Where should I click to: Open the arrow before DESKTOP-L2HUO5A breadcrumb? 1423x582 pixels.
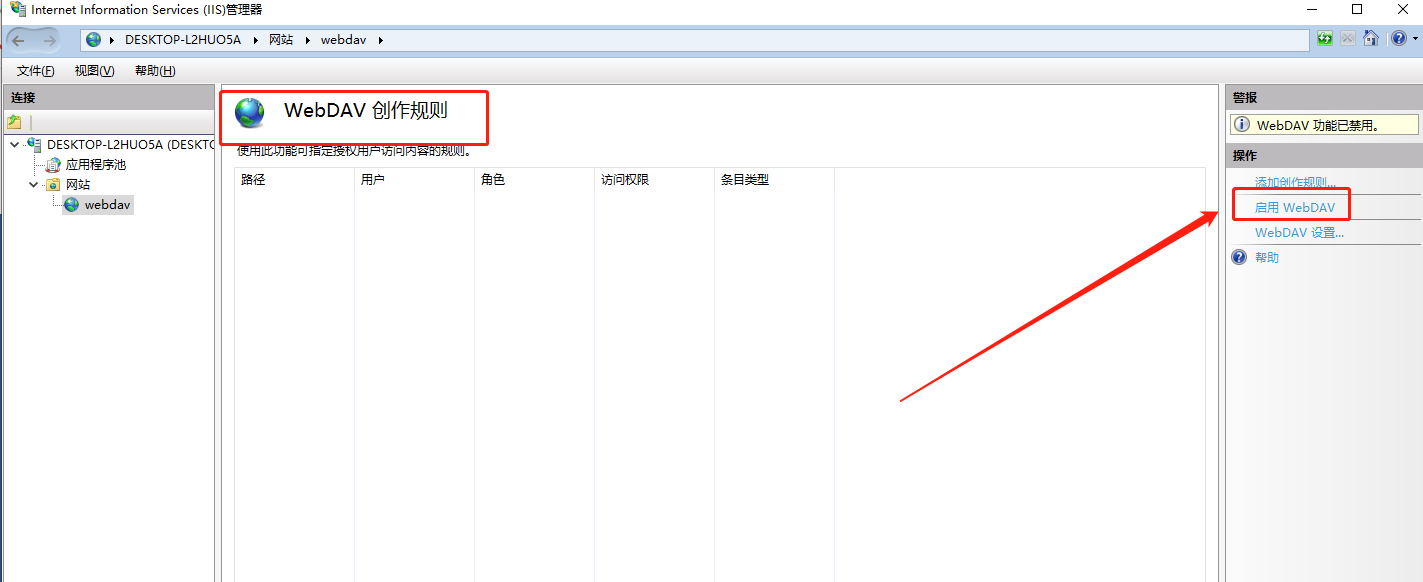click(x=112, y=40)
